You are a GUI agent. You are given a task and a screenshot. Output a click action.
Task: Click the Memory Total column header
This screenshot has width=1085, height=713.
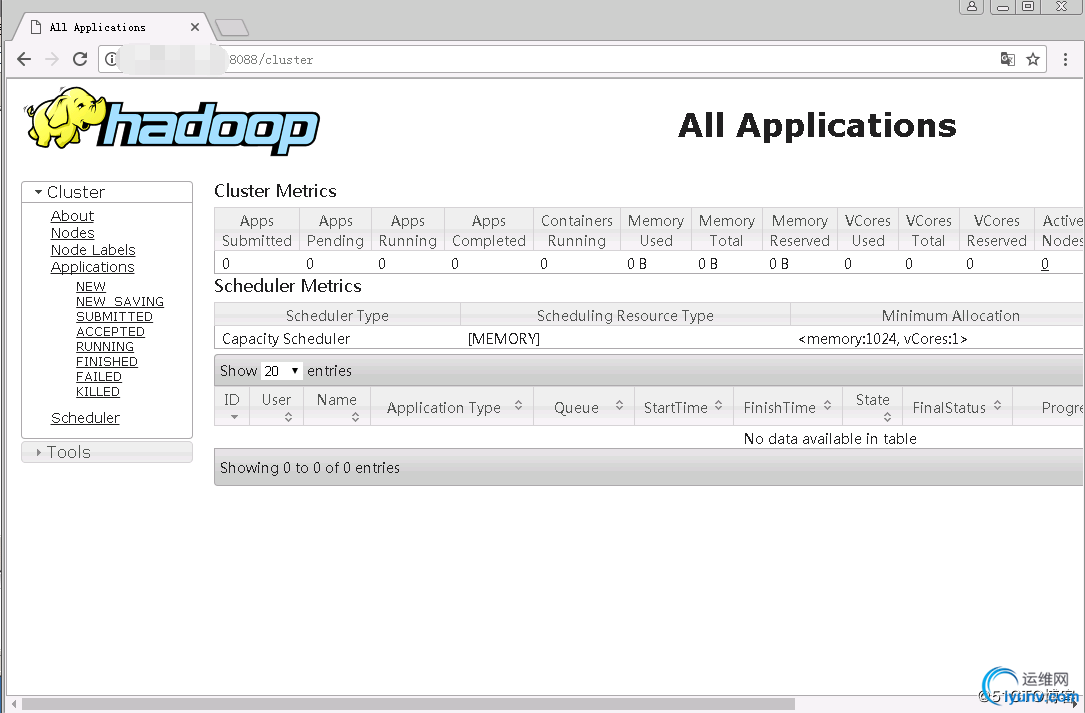(x=727, y=231)
